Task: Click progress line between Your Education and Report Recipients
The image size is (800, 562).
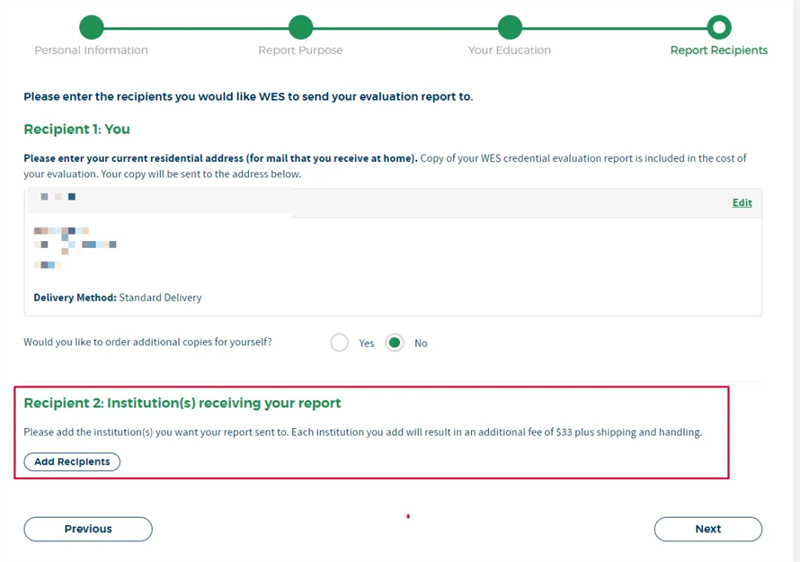Action: click(x=613, y=27)
